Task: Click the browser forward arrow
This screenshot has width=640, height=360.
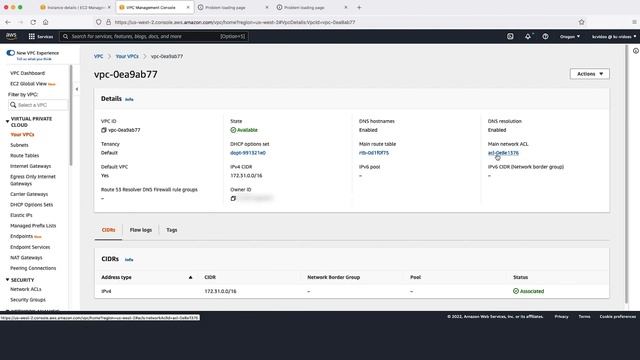Action: 20,22
